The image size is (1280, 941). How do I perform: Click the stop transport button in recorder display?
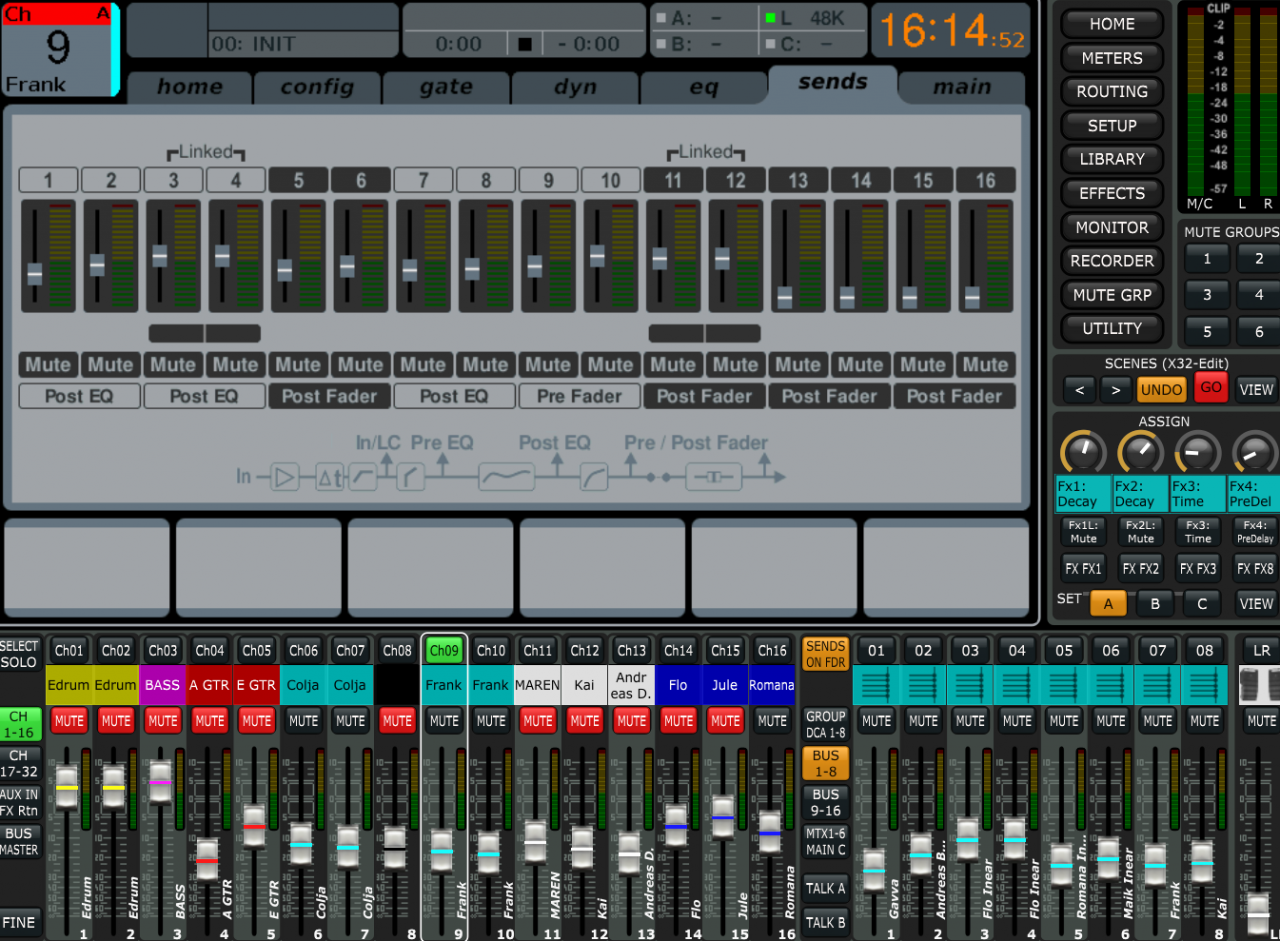point(523,44)
